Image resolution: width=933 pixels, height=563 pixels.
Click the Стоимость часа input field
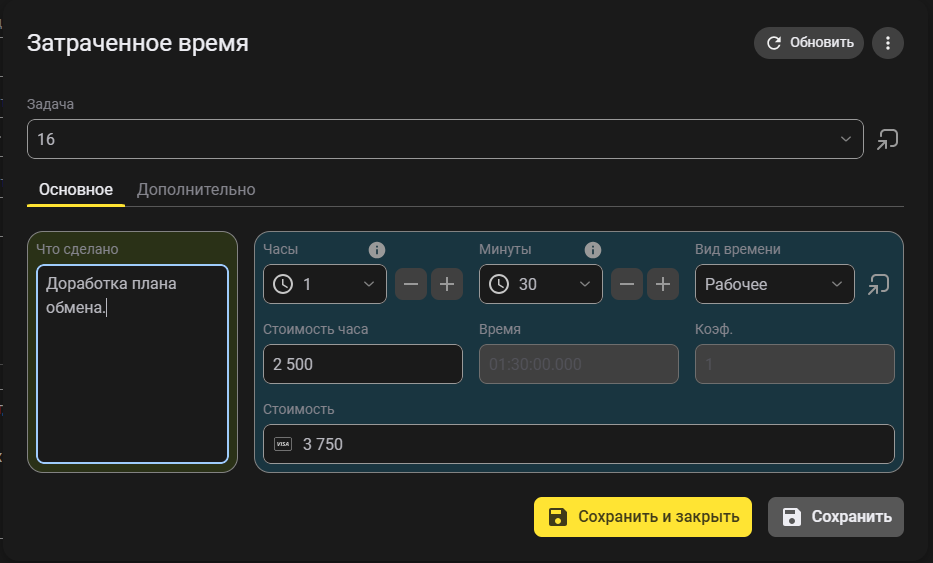pos(362,364)
